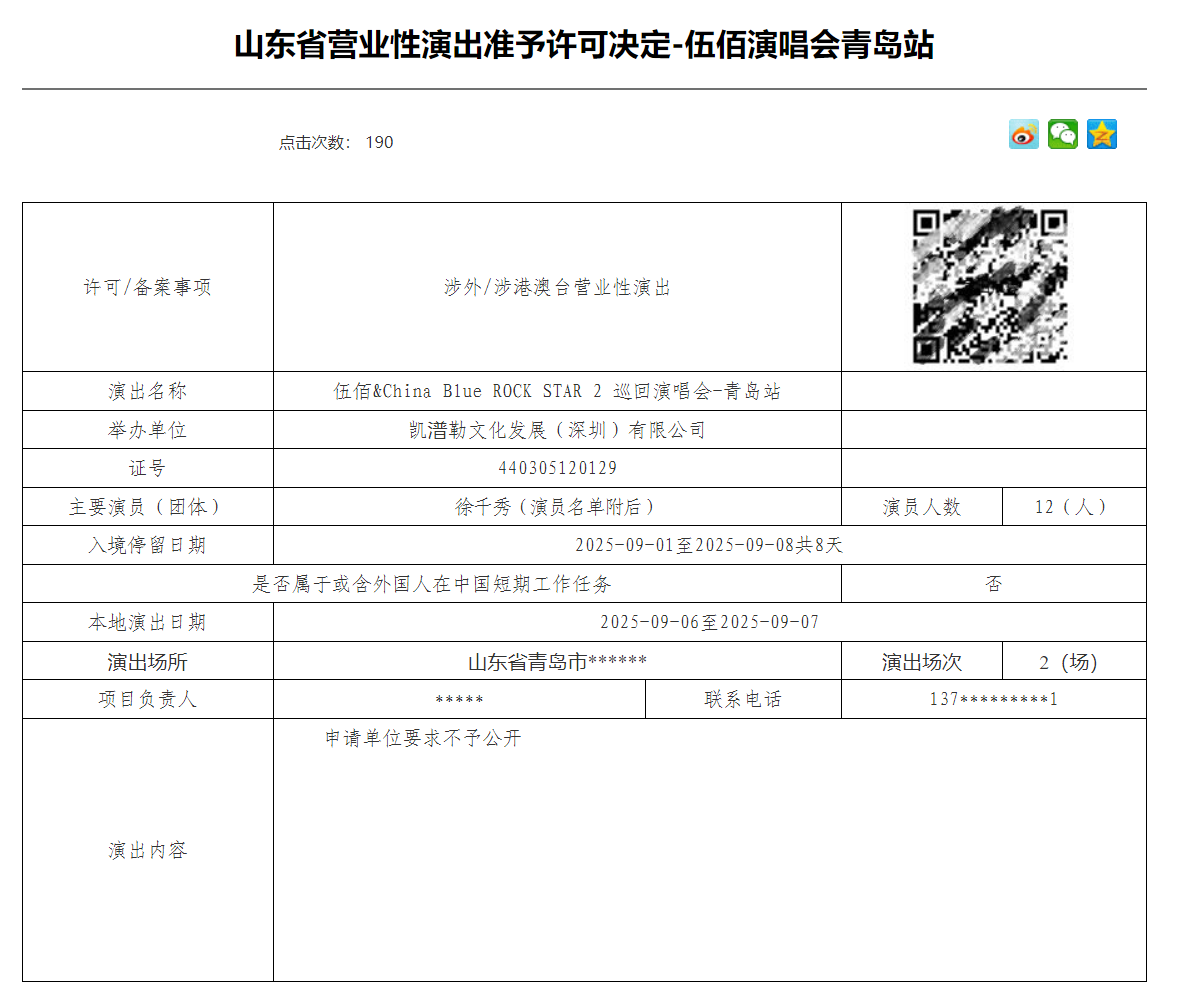1184x1004 pixels.
Task: Select the 涉外/涉港澳台营业性演出 cell
Action: coord(557,288)
